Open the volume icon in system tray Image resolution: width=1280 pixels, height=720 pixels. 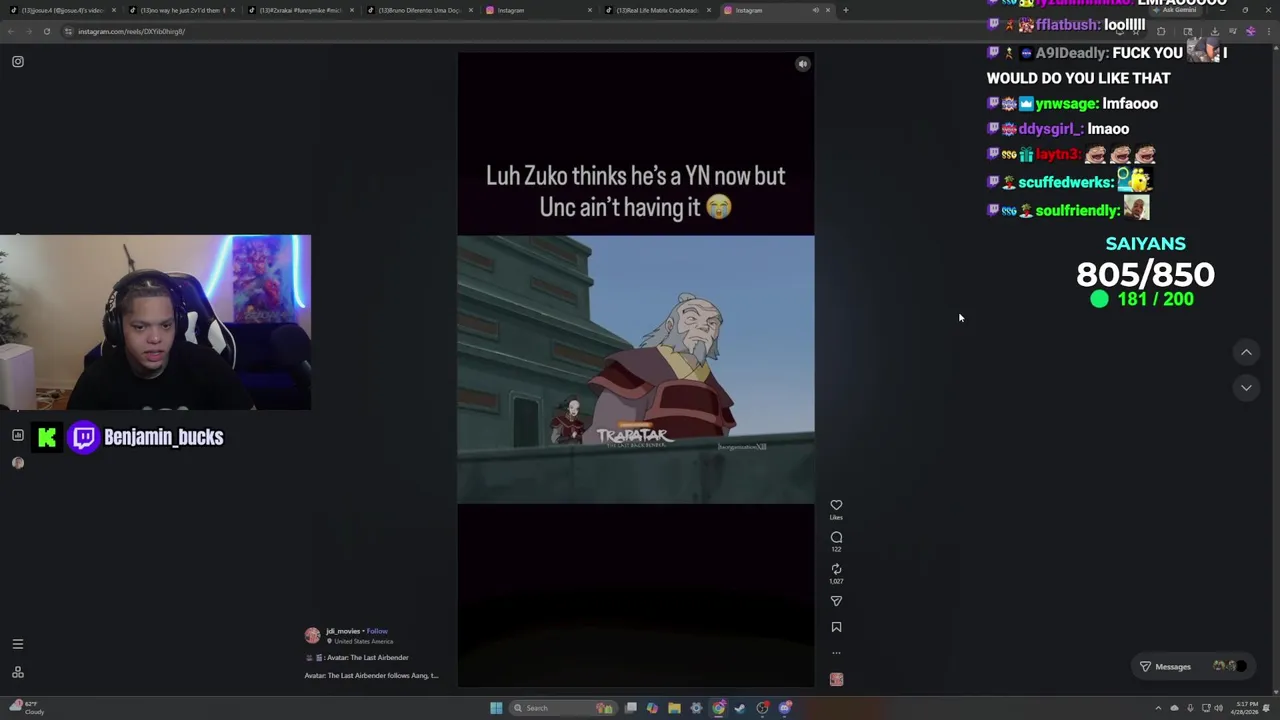point(1218,708)
